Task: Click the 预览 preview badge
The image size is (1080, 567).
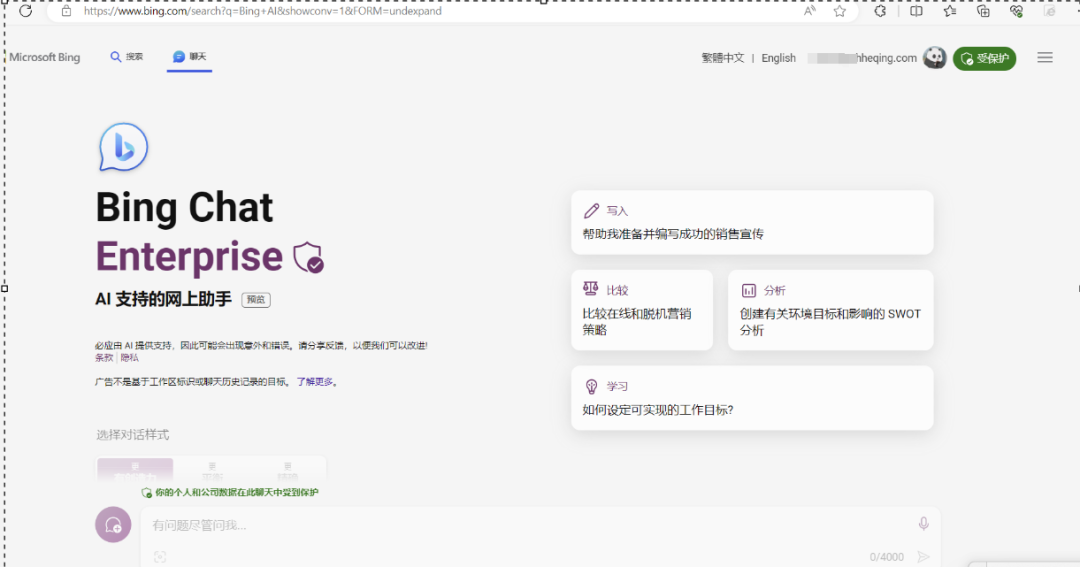Action: [256, 300]
